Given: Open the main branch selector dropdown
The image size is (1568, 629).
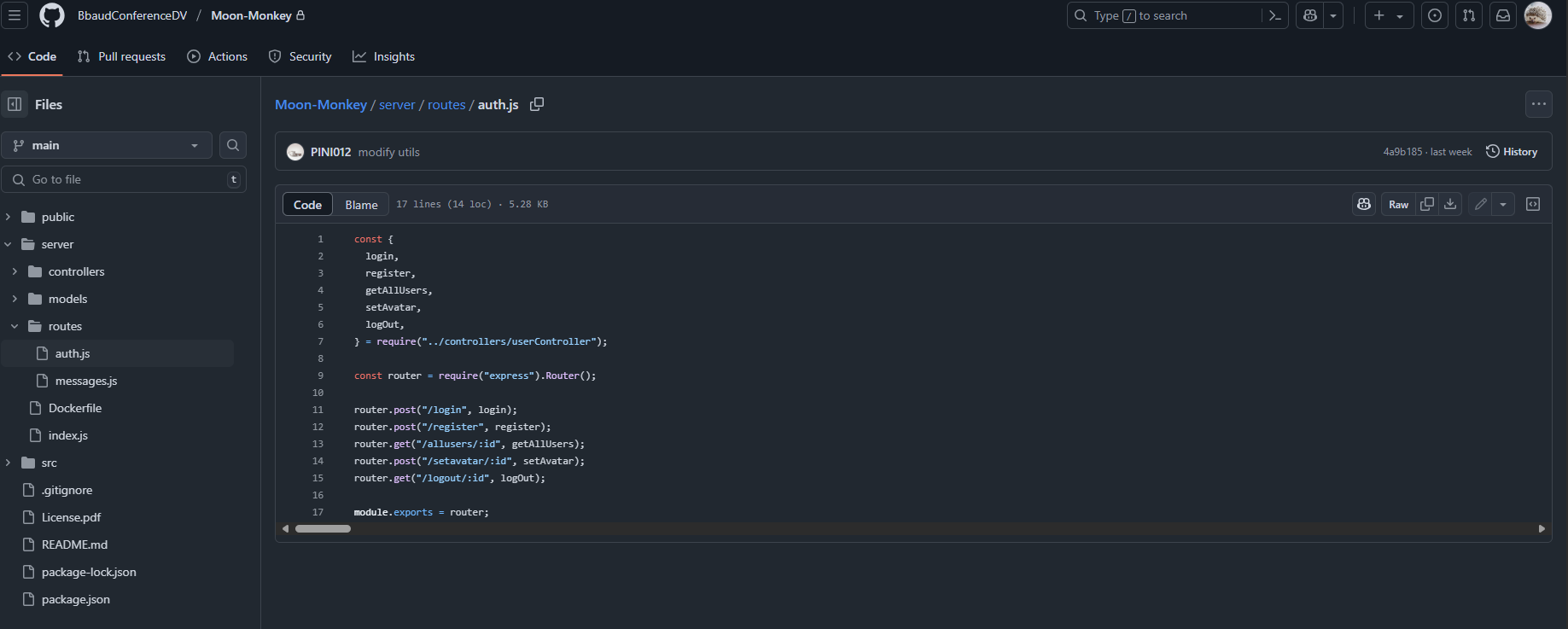Looking at the screenshot, I should click(x=107, y=145).
